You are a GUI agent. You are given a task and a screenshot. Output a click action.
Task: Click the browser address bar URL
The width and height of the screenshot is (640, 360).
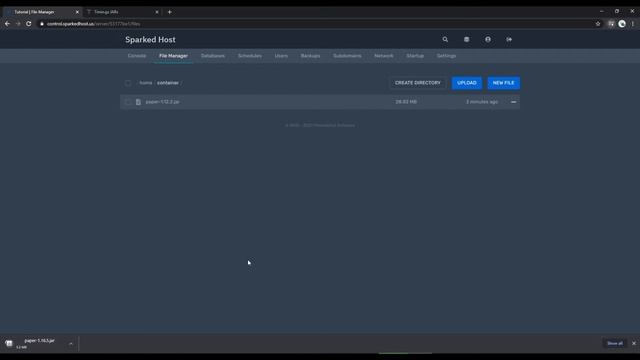[93, 24]
